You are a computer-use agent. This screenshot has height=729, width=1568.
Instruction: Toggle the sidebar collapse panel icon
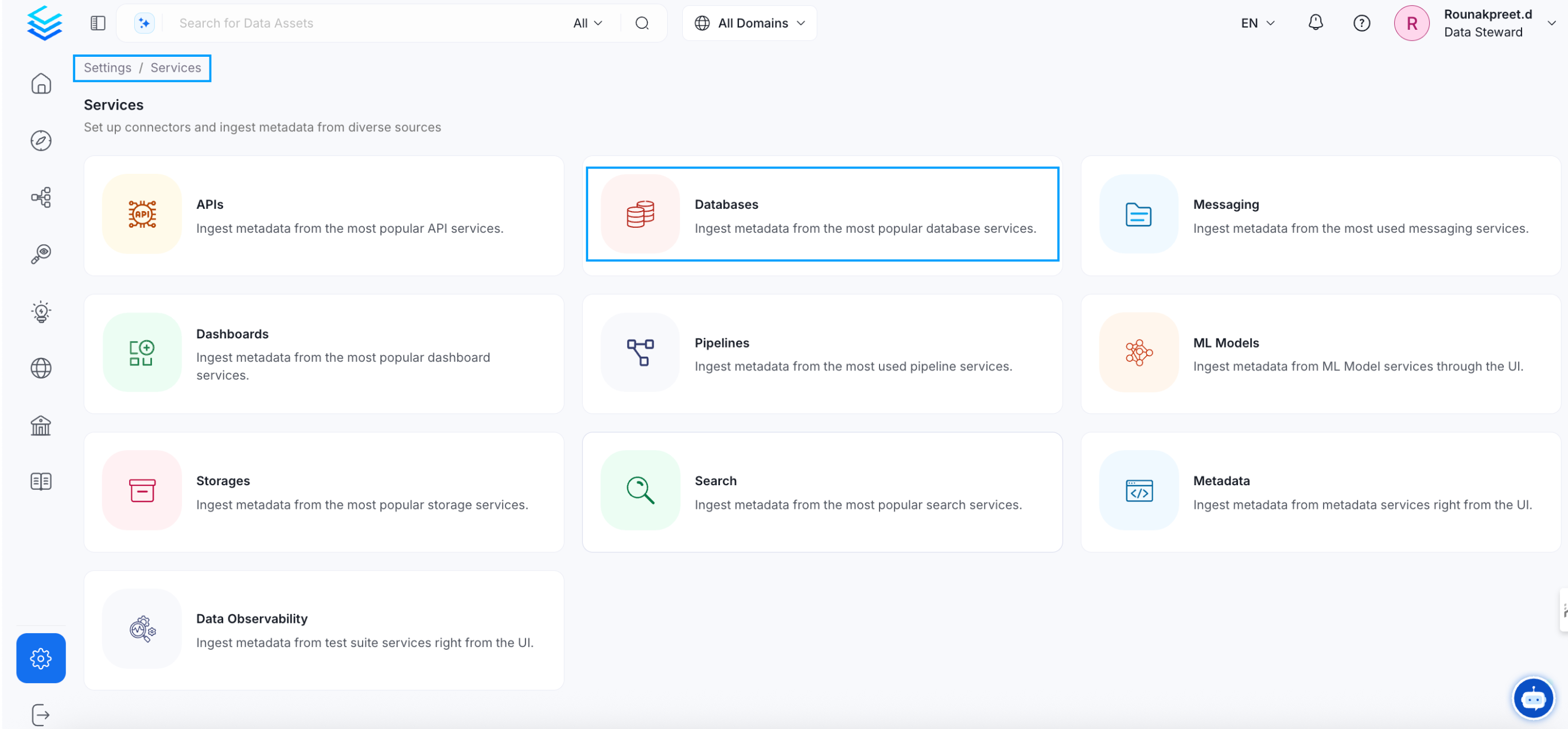tap(98, 23)
